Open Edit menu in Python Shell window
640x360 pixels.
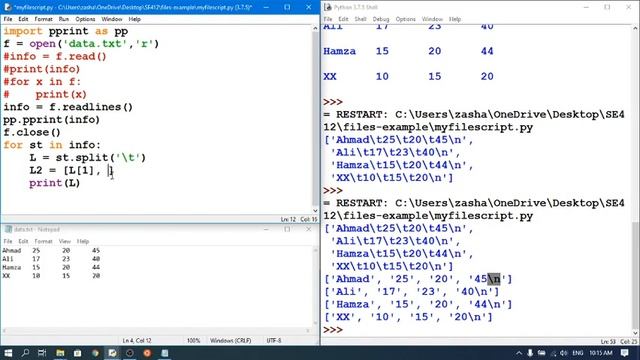point(343,19)
